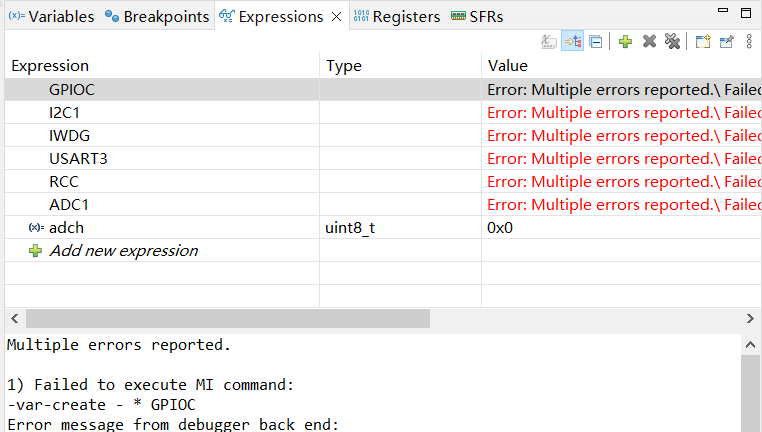Click green plus Create New Expression toolbar icon
Viewport: 762px width, 432px height.
(625, 42)
